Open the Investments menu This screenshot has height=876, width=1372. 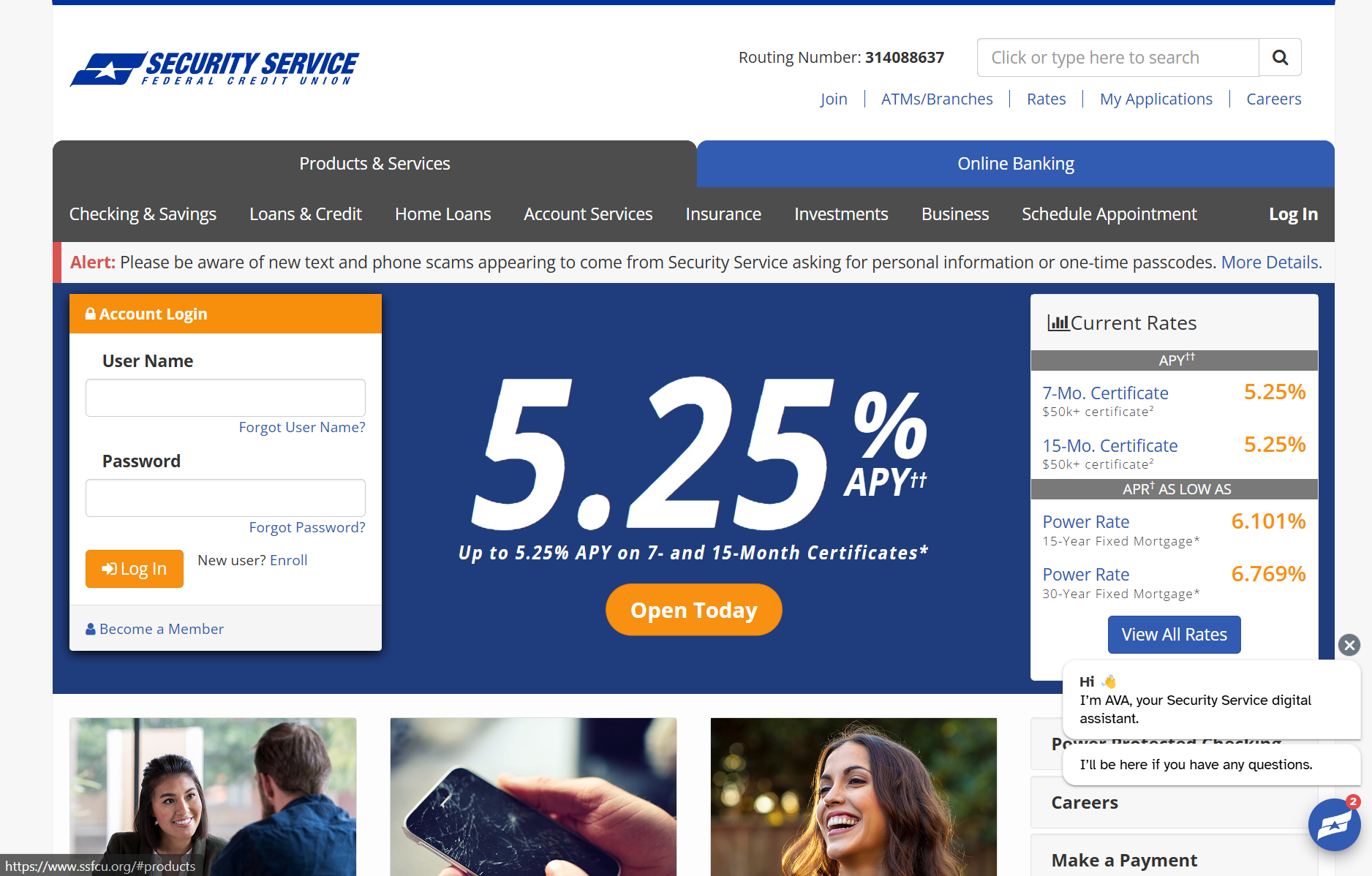841,214
